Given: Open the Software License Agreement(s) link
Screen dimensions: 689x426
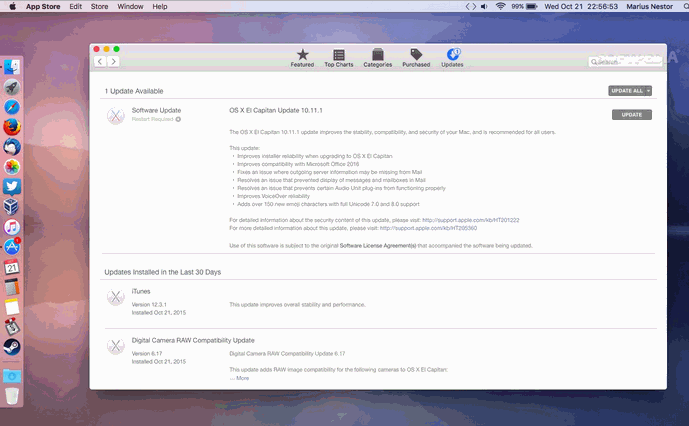Looking at the screenshot, I should pyautogui.click(x=378, y=246).
